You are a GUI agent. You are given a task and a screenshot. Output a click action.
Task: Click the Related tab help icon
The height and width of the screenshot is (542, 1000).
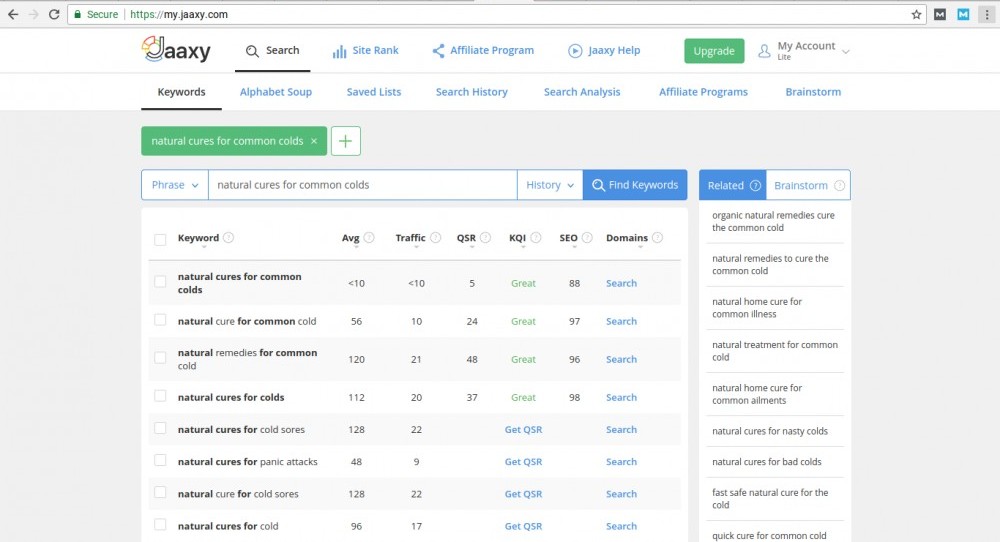pyautogui.click(x=755, y=186)
